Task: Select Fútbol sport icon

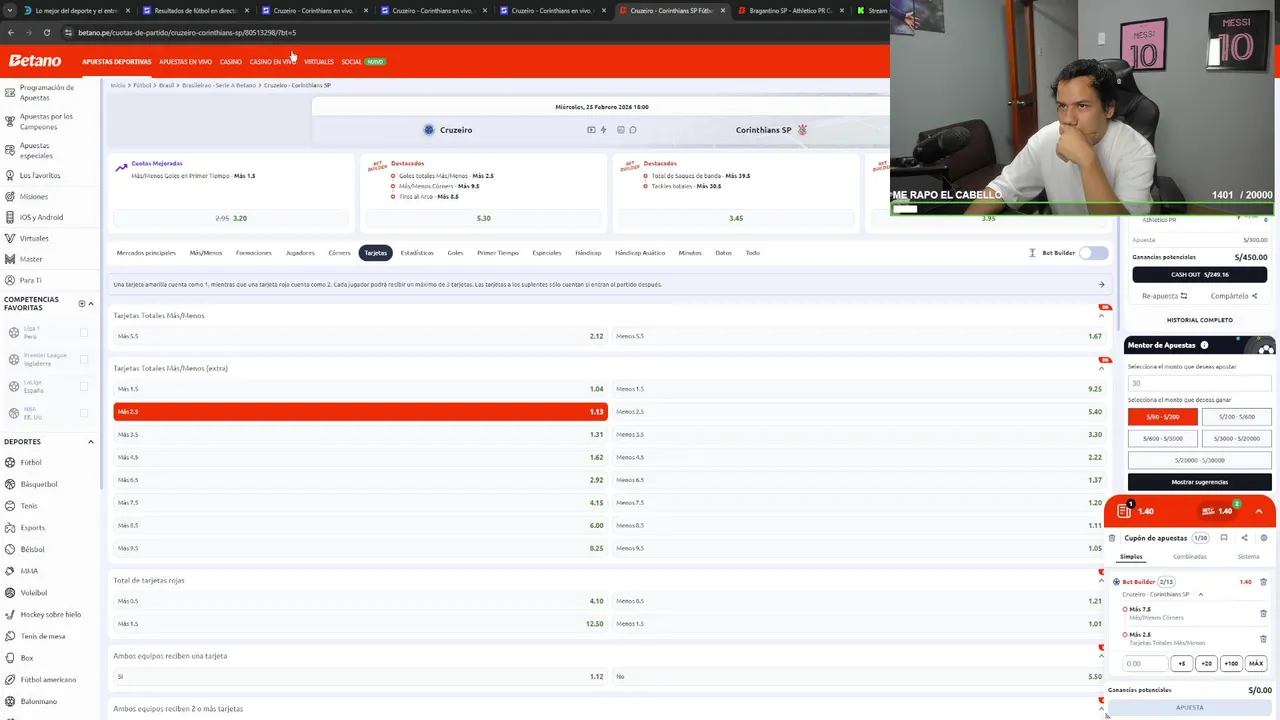Action: click(x=9, y=463)
